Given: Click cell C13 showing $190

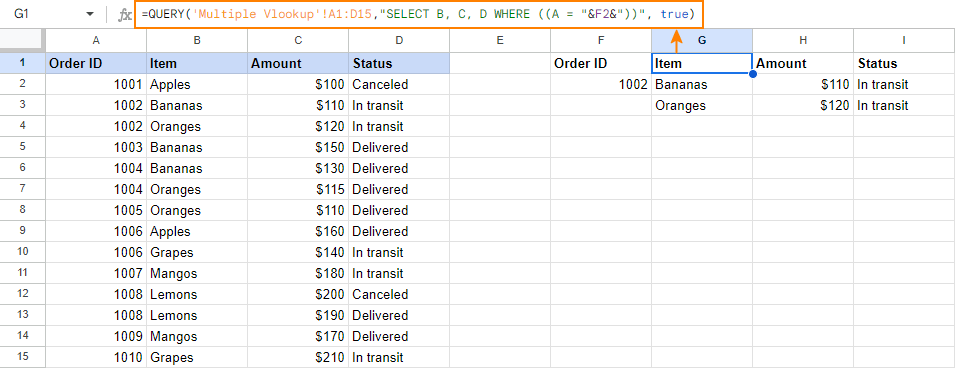Looking at the screenshot, I should tap(298, 316).
